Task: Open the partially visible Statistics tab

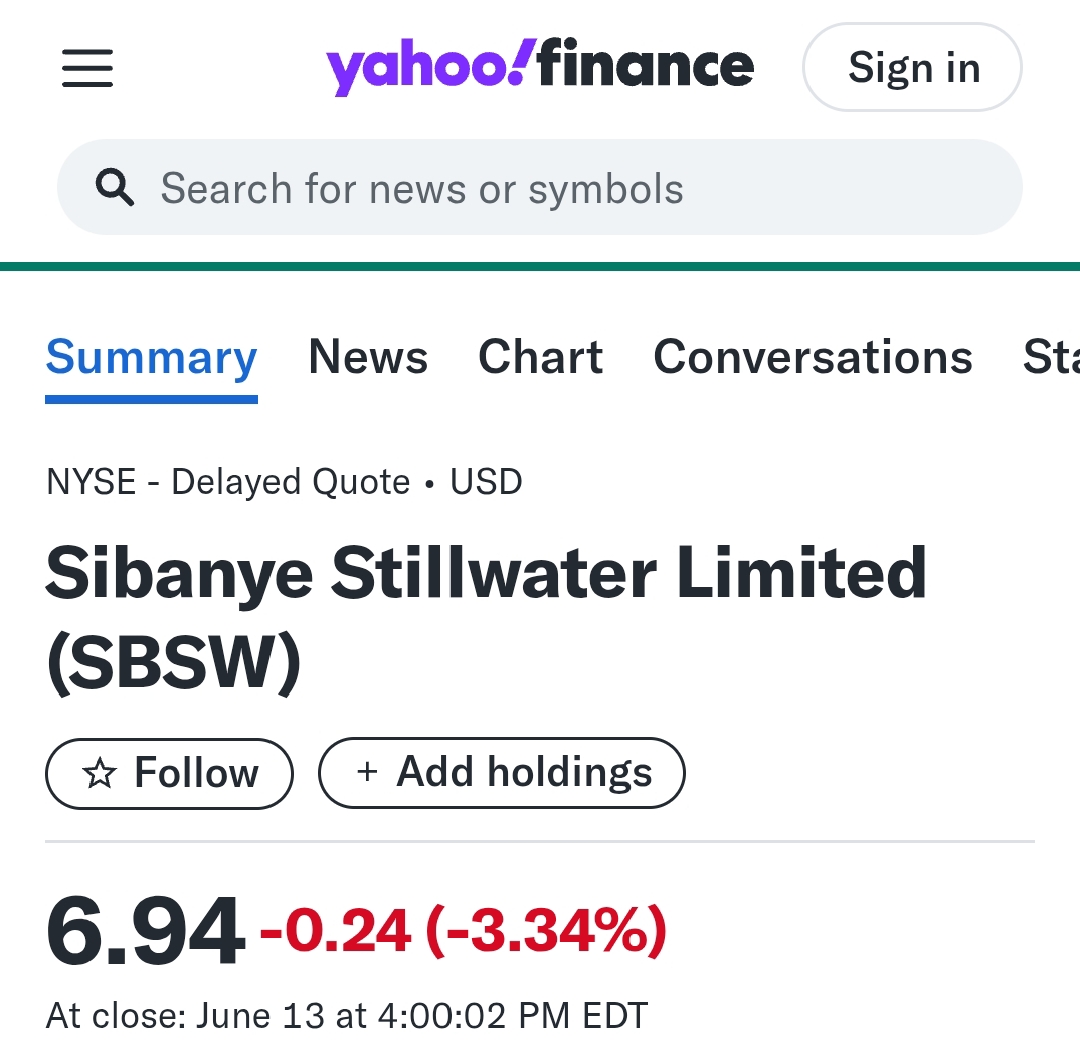Action: tap(1052, 357)
